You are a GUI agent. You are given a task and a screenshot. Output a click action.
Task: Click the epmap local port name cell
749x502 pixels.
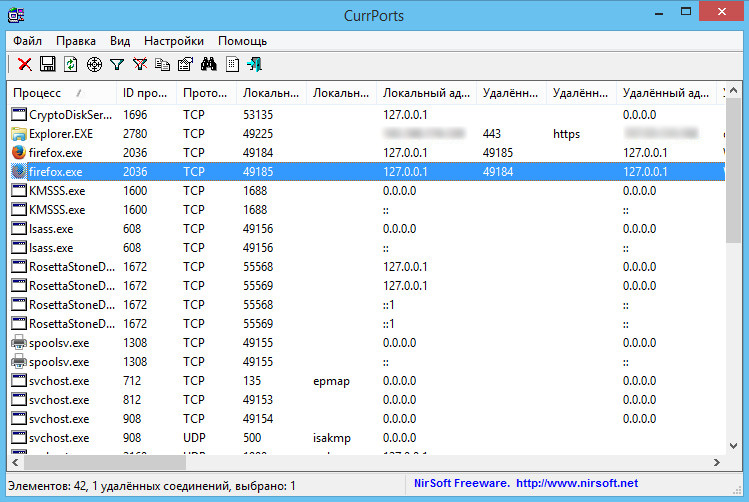(332, 381)
